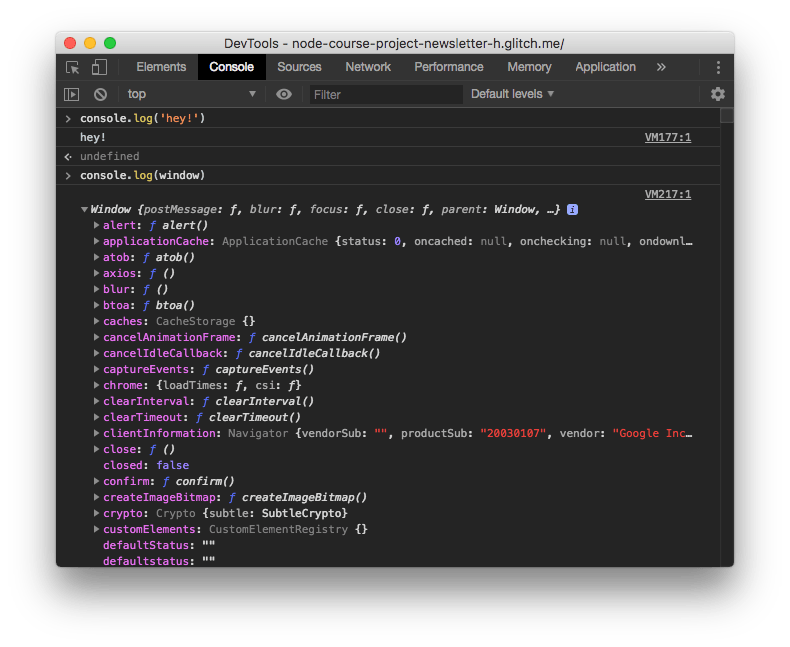The width and height of the screenshot is (790, 647).
Task: Select the Console tab
Action: click(x=231, y=67)
